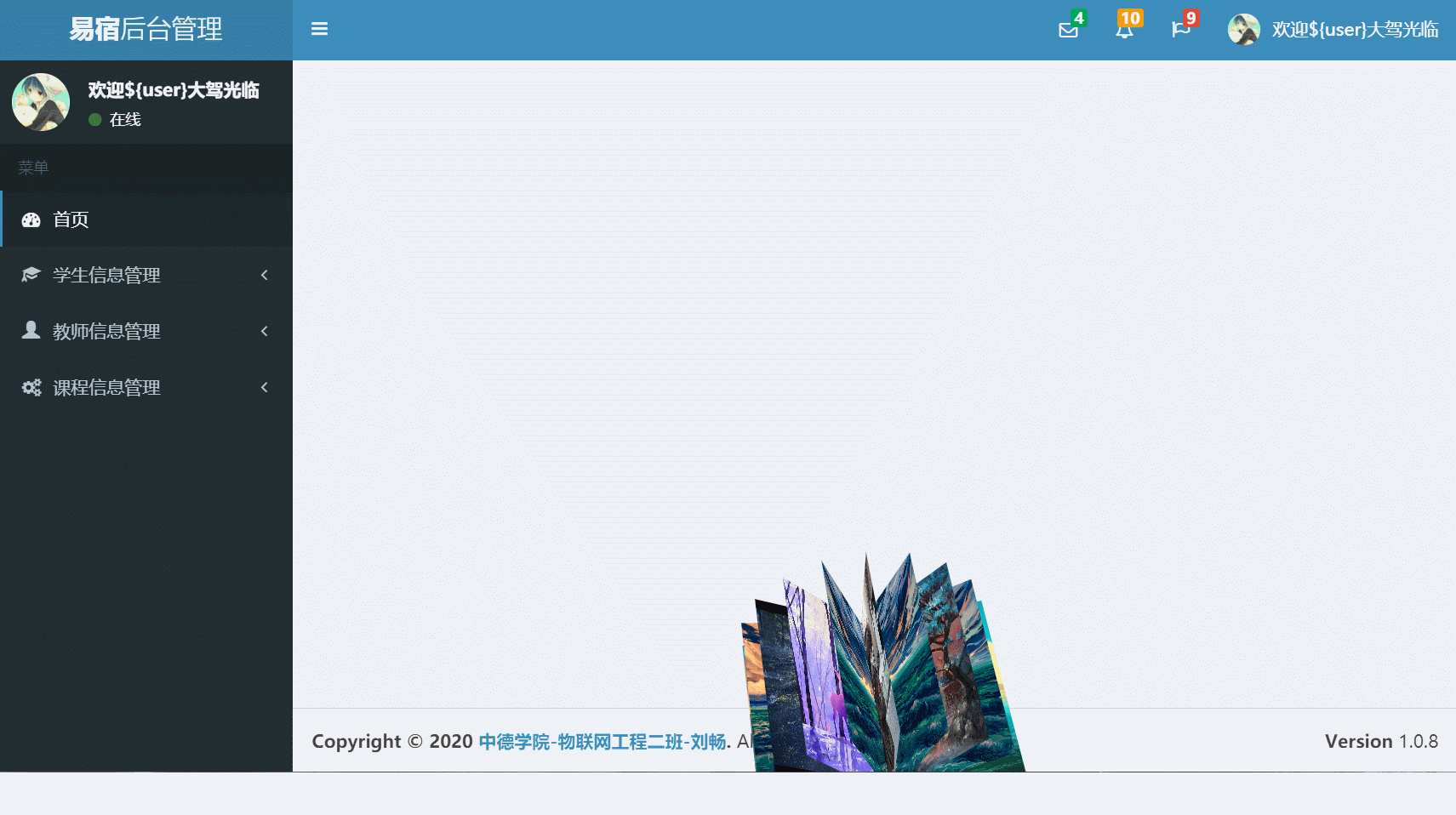Open the 教师信息管理 menu
This screenshot has height=815, width=1456.
tap(146, 331)
